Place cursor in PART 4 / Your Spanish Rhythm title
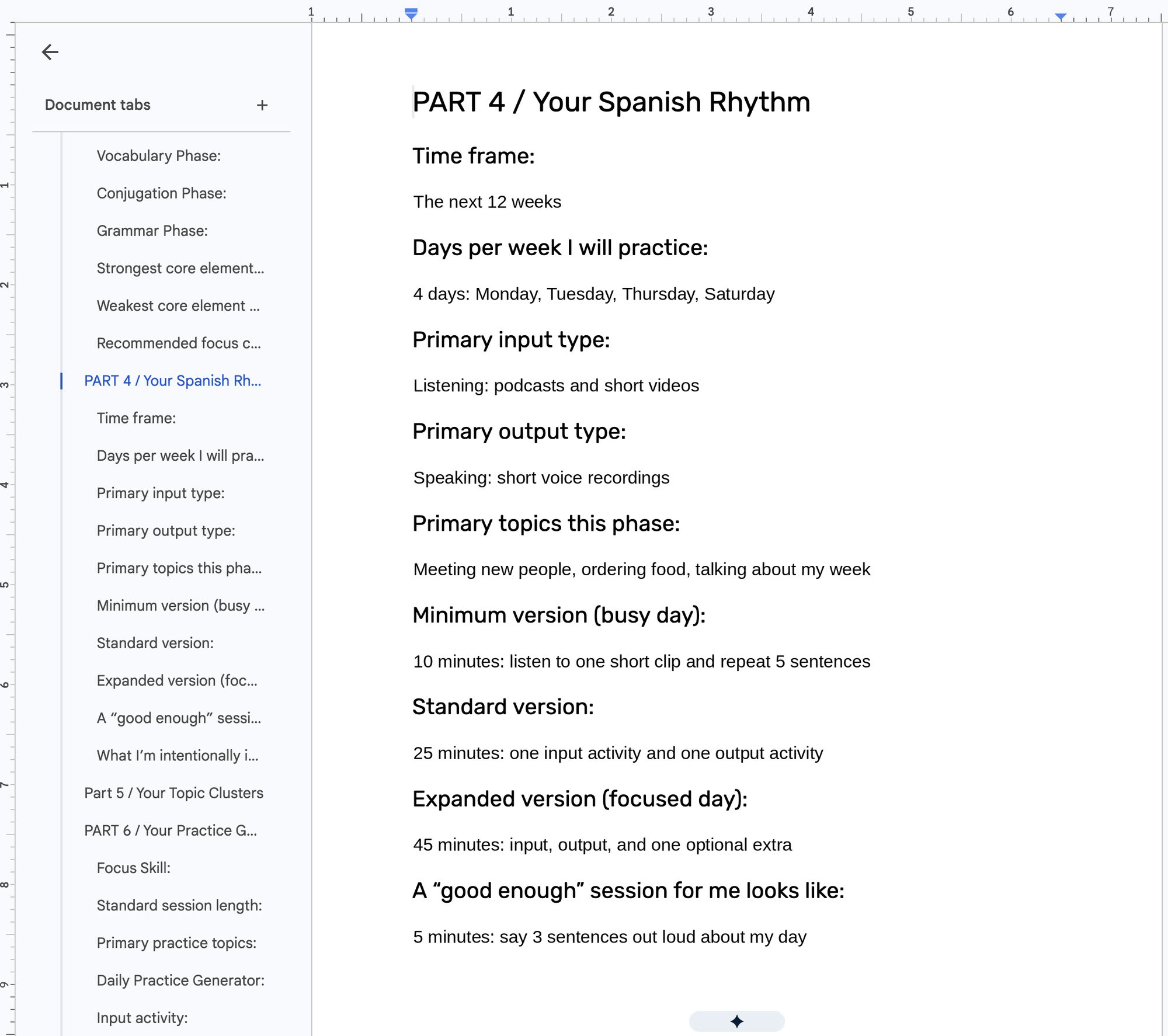Image resolution: width=1168 pixels, height=1036 pixels. tap(611, 102)
